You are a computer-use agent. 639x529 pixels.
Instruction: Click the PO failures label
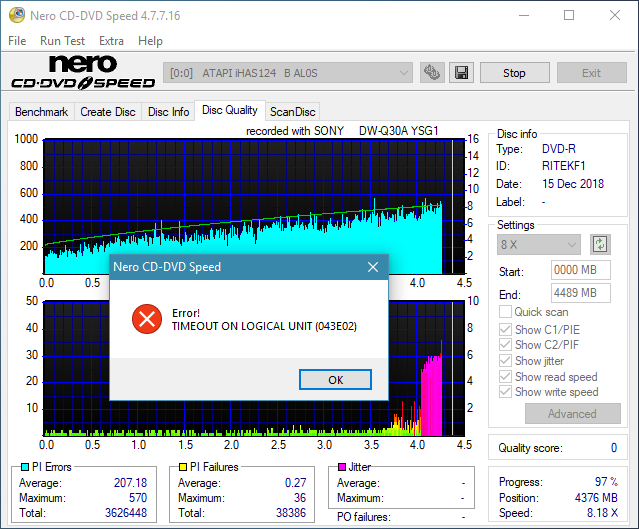[364, 517]
